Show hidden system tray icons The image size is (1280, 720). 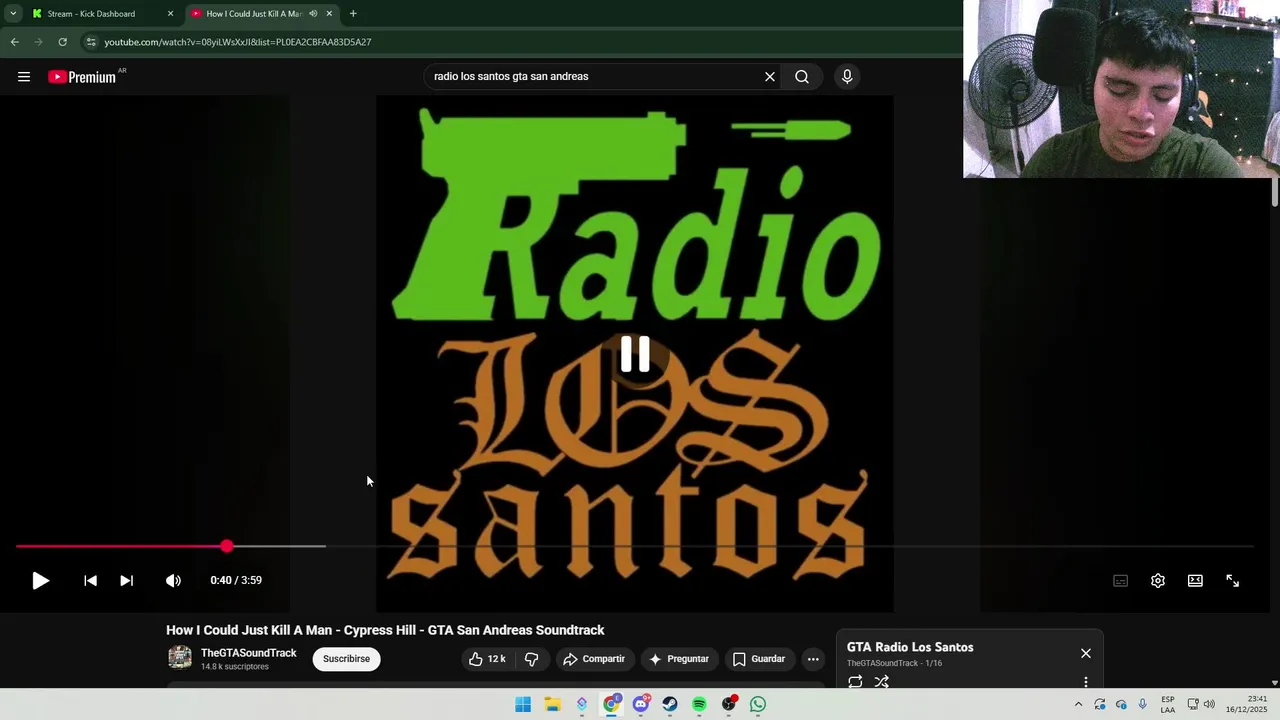(1078, 705)
